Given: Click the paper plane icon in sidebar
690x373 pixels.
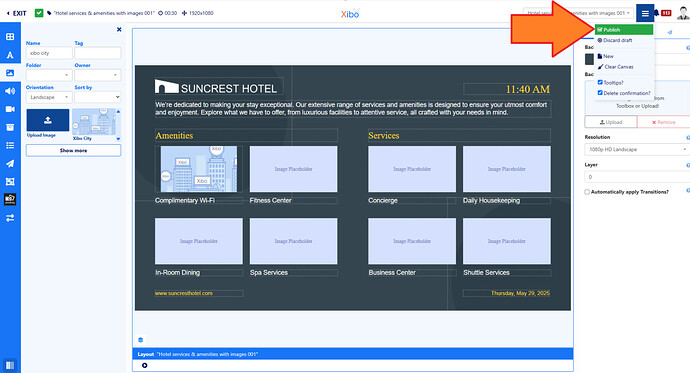Looking at the screenshot, I should (x=10, y=163).
